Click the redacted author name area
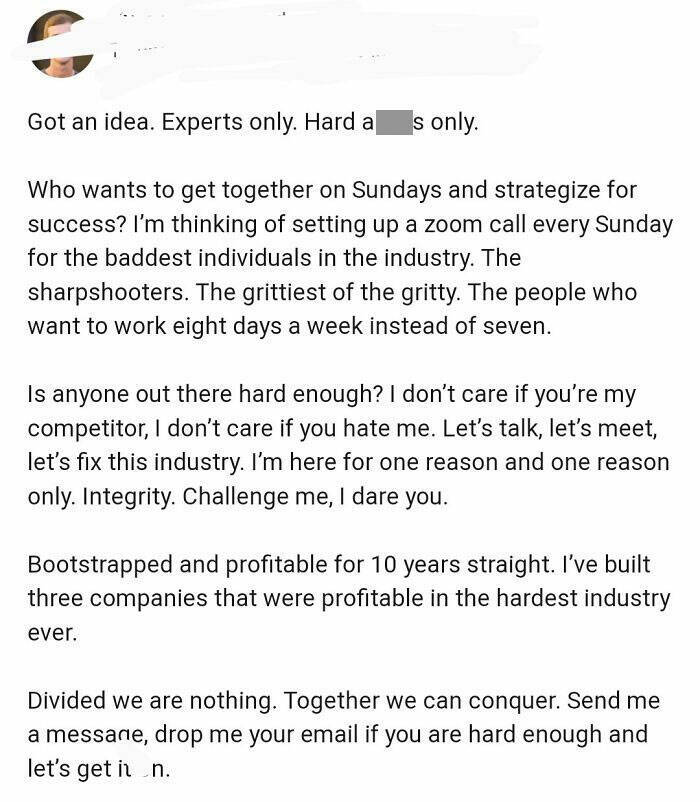 300,40
